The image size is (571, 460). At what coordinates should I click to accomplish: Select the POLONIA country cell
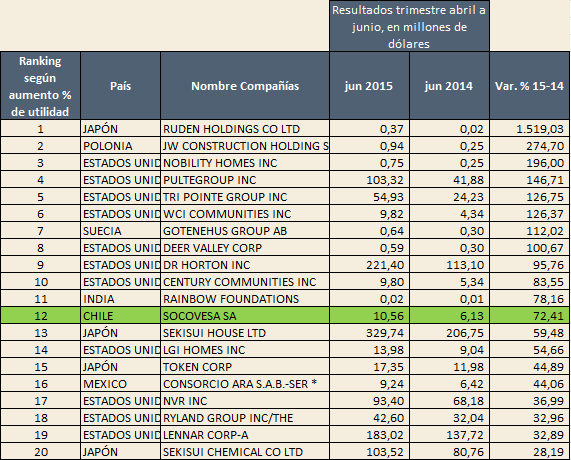coord(121,146)
